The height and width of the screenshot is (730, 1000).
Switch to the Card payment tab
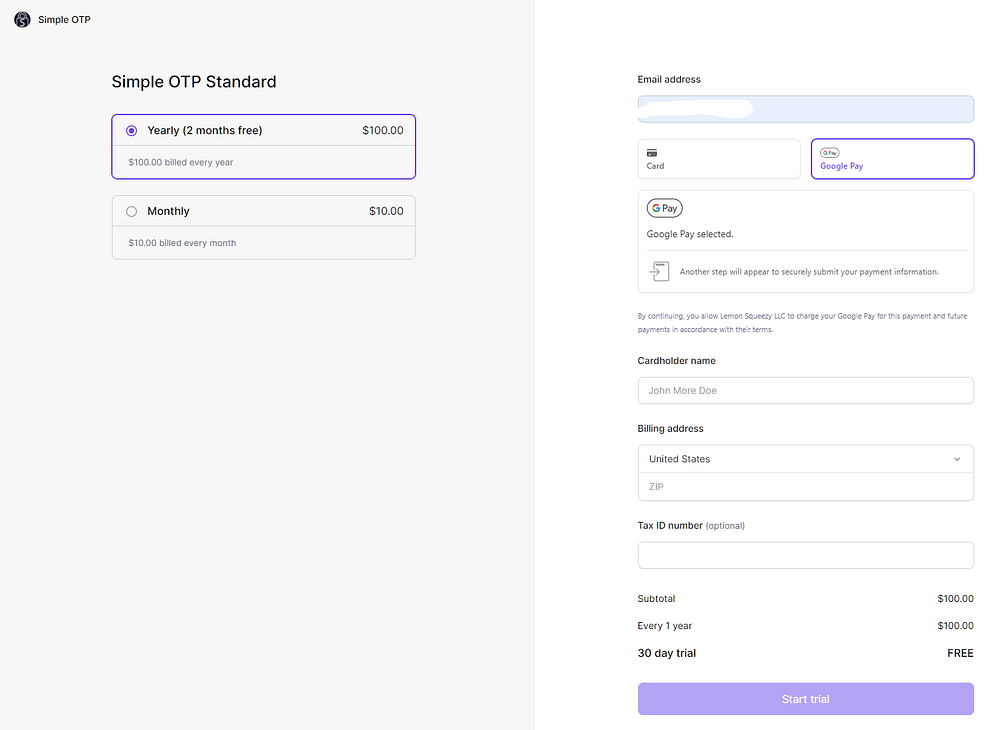coord(718,159)
